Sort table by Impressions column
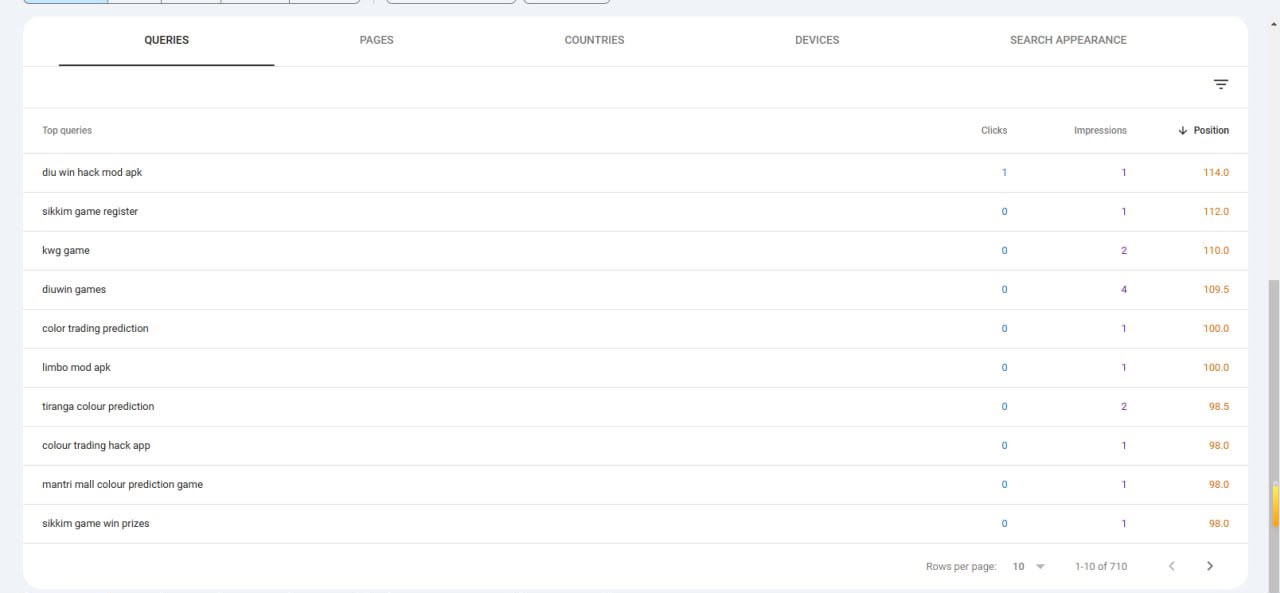 1100,130
